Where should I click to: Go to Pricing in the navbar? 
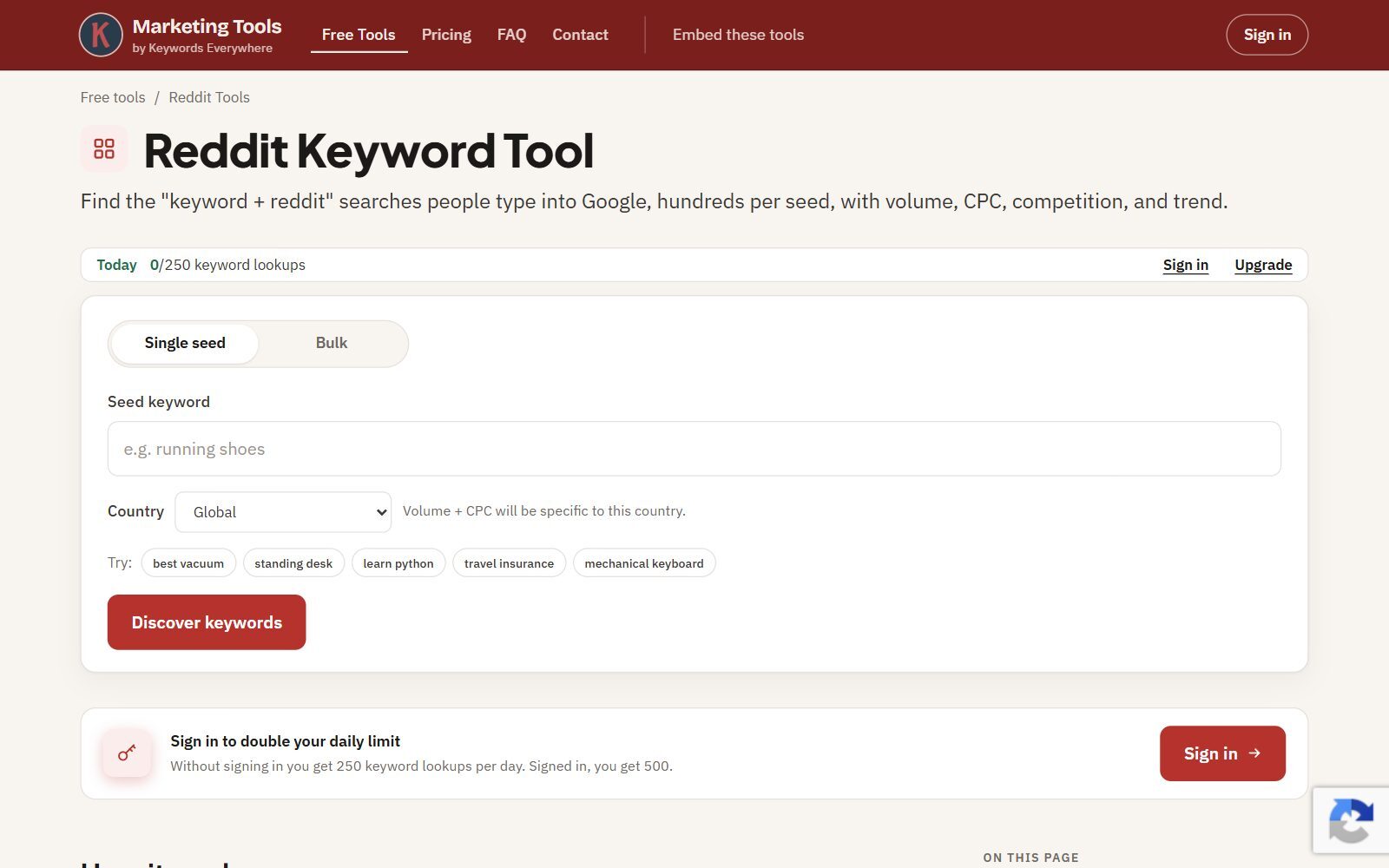(x=446, y=35)
